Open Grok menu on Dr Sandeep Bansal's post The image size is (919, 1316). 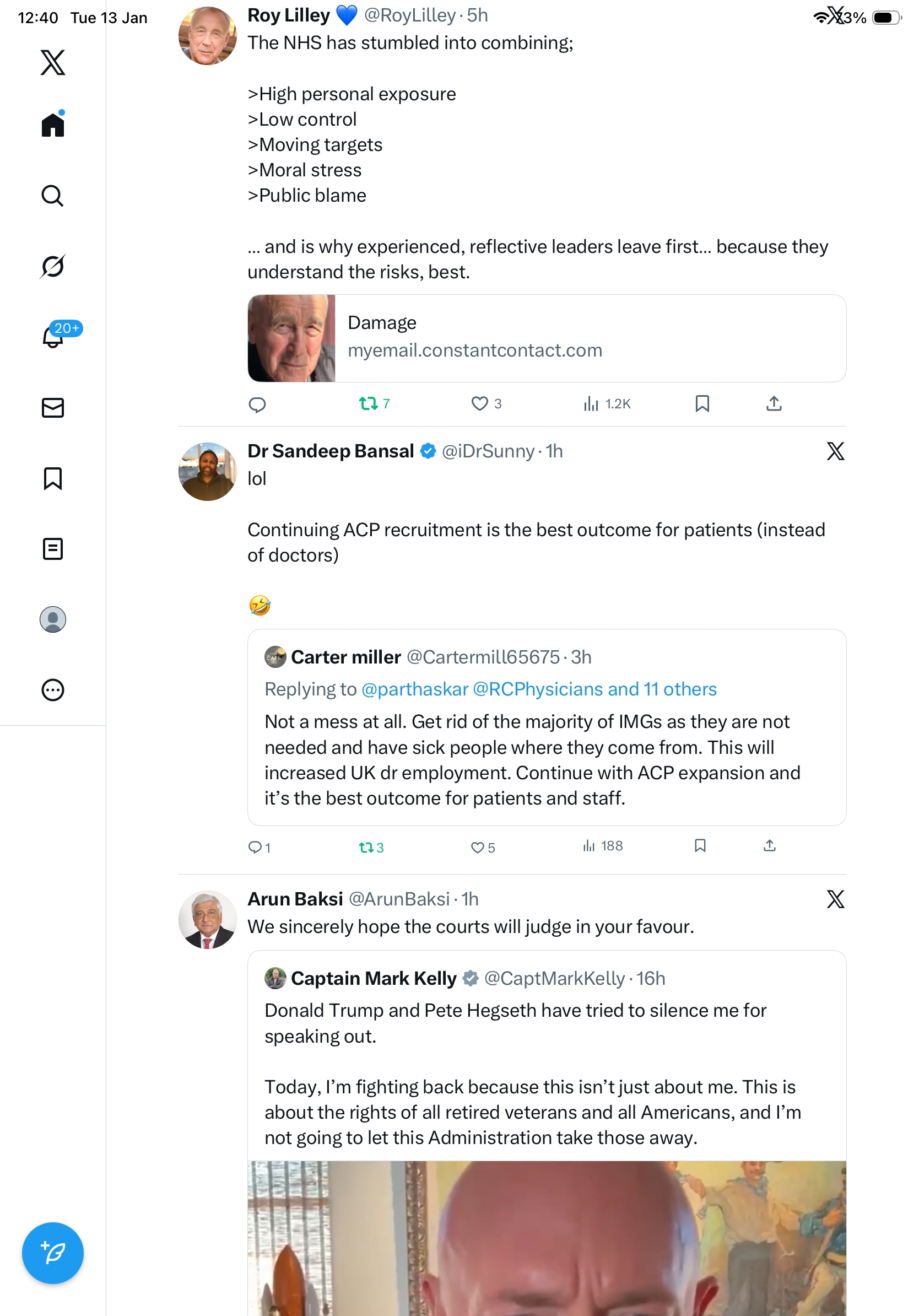835,451
